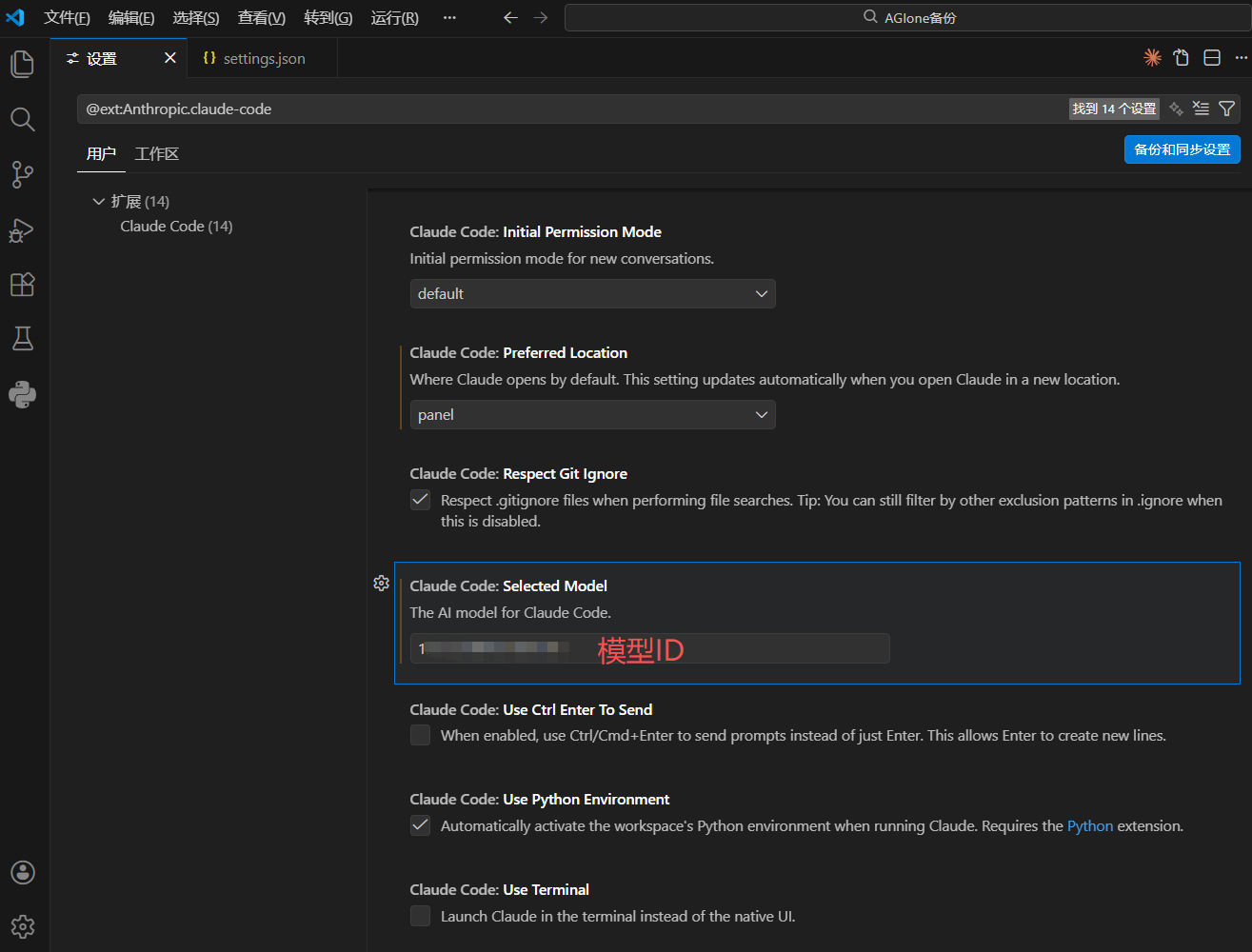Enable Use Ctrl Enter To Send checkbox

420,735
